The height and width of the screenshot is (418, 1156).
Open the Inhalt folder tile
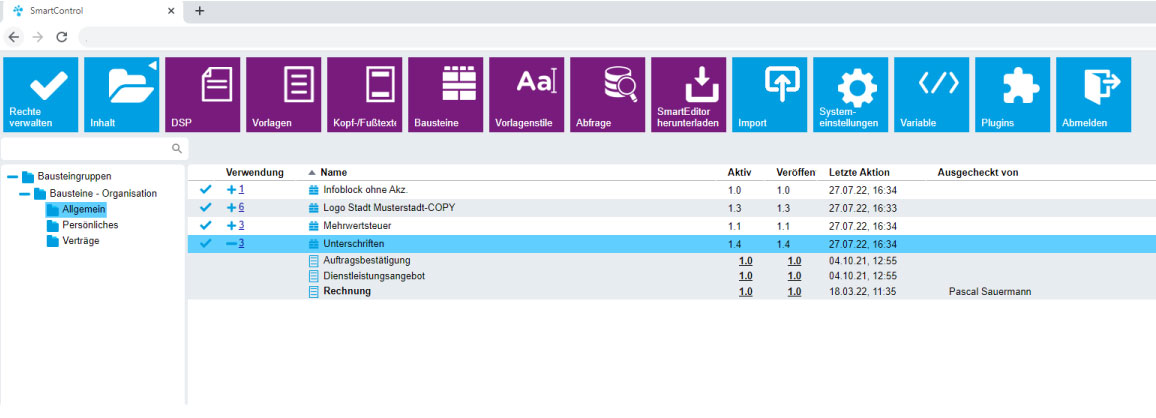[x=122, y=94]
